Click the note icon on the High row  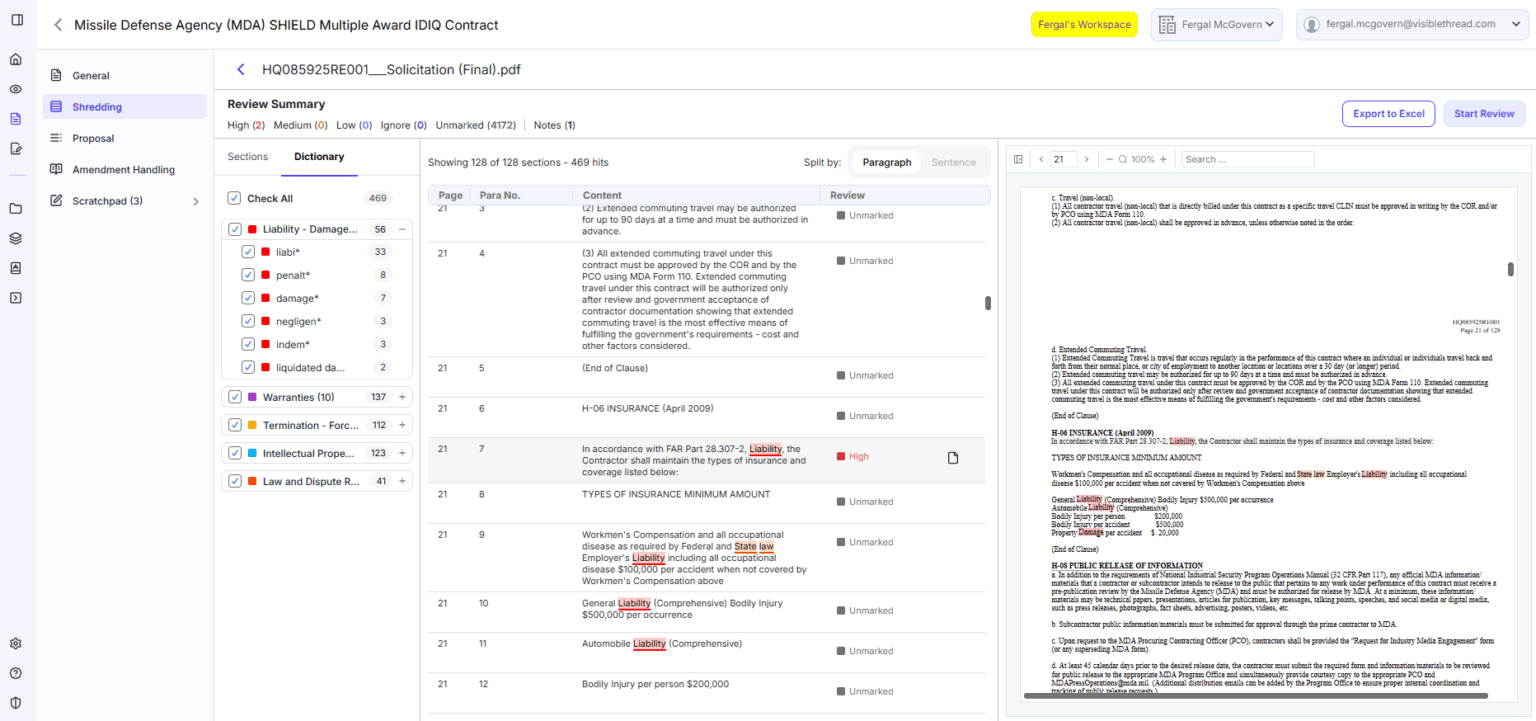953,457
